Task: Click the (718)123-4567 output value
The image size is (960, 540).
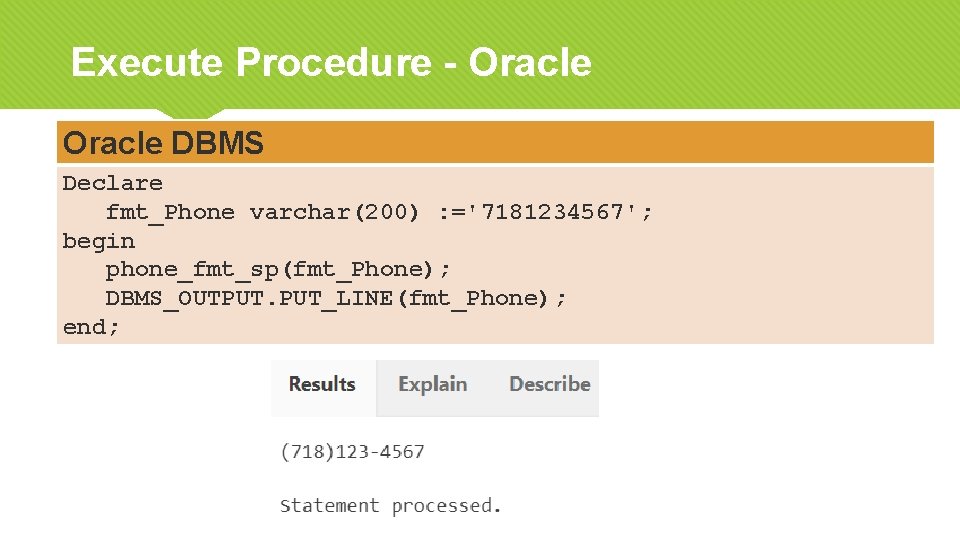Action: tap(352, 452)
